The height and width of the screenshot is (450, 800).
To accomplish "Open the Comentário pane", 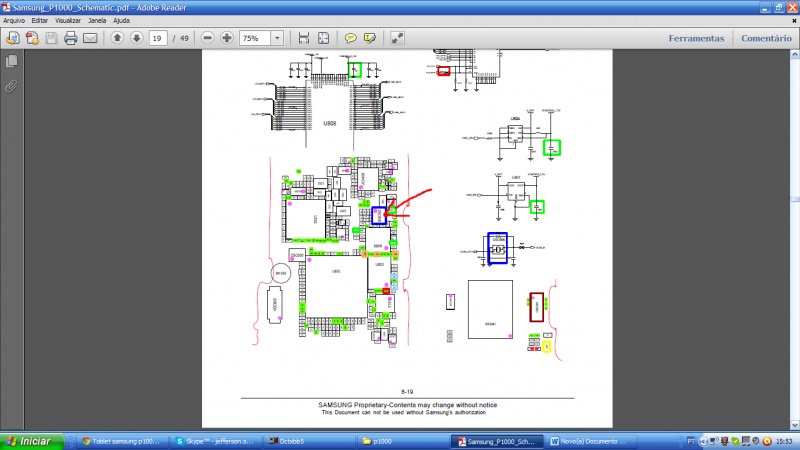I will point(766,38).
